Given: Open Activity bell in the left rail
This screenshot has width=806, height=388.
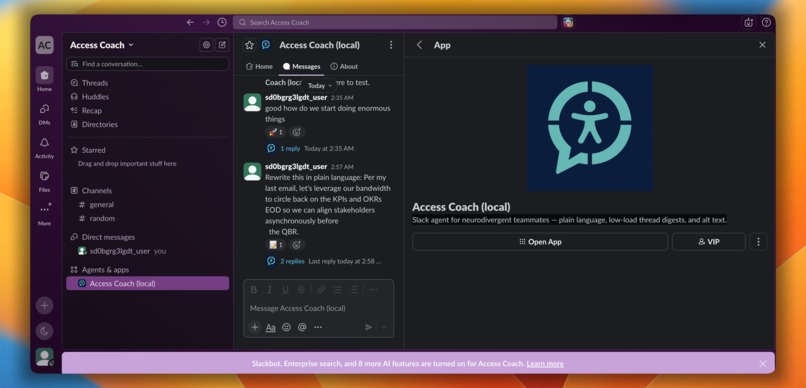Looking at the screenshot, I should tap(44, 147).
